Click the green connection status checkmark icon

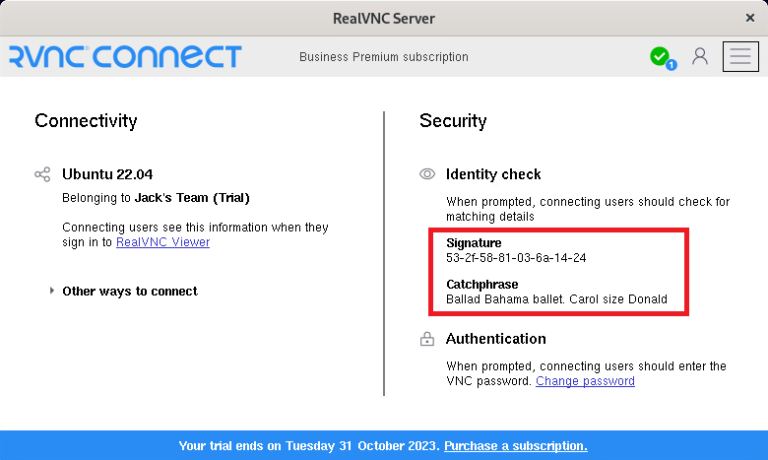coord(659,57)
